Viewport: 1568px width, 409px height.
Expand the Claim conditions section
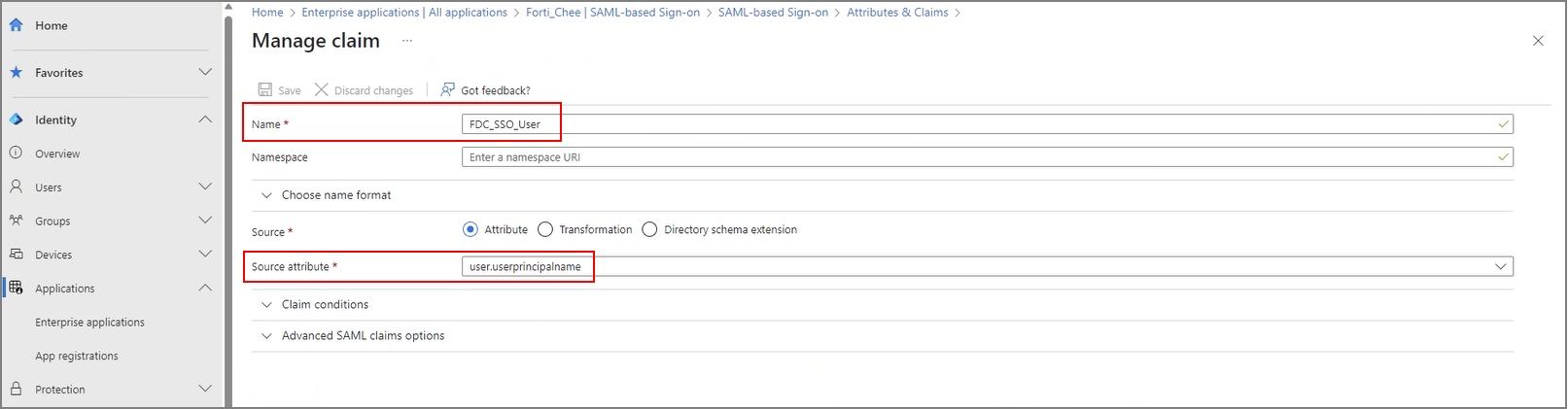(x=325, y=304)
